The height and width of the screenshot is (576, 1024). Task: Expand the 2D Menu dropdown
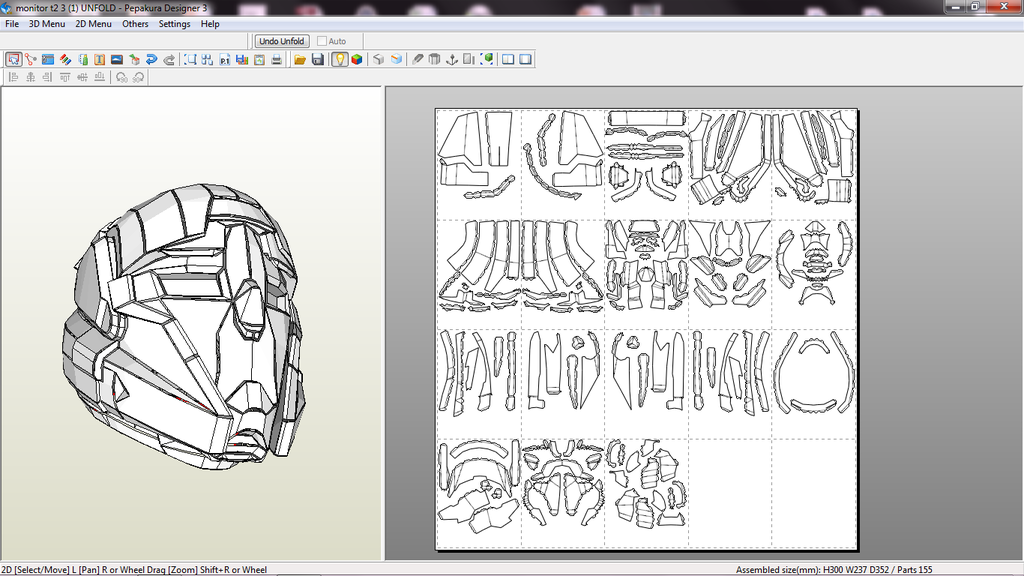click(94, 24)
